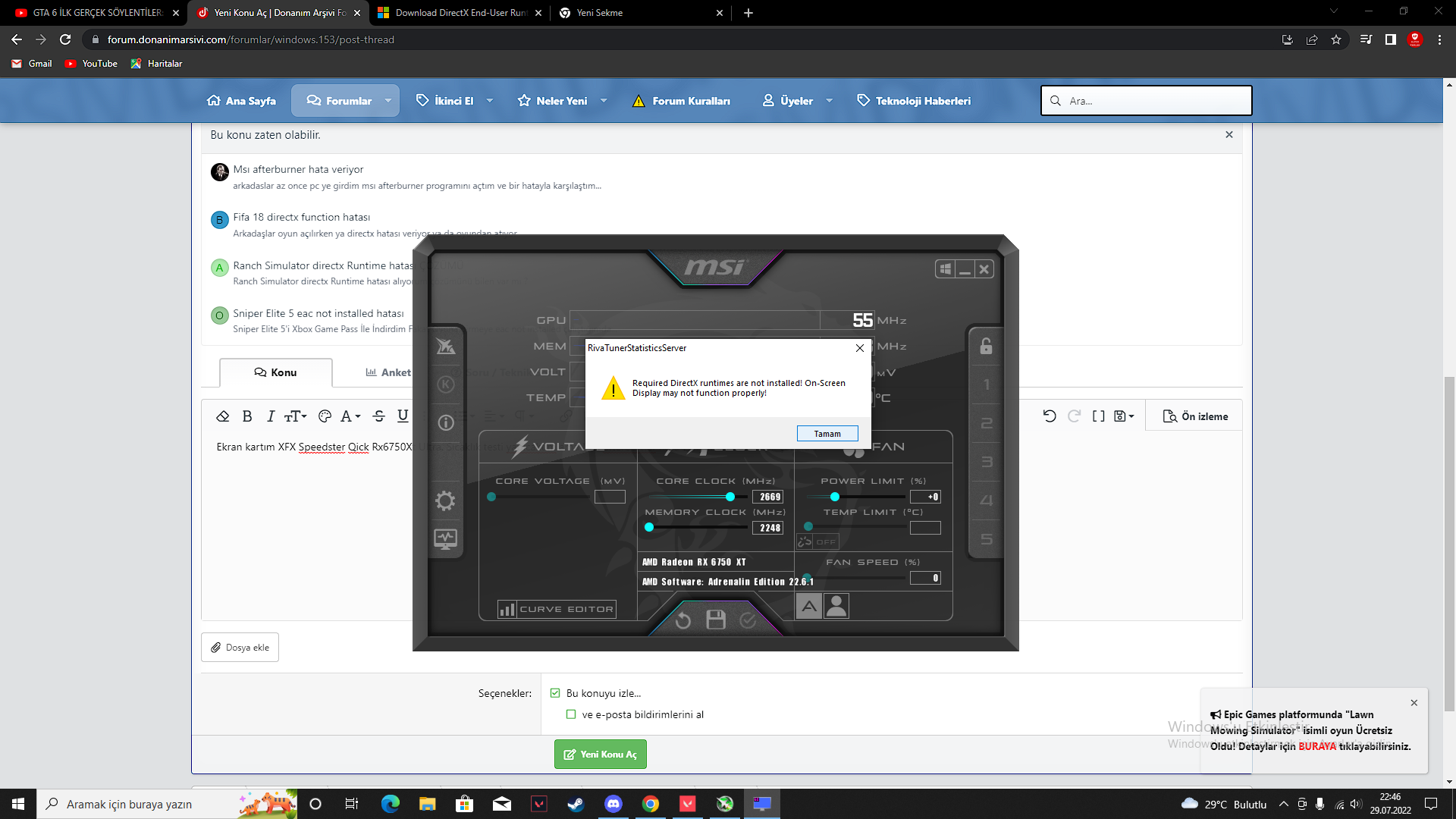Viewport: 1456px width, 819px height.
Task: Click eraser remove formatting icon
Action: [223, 416]
